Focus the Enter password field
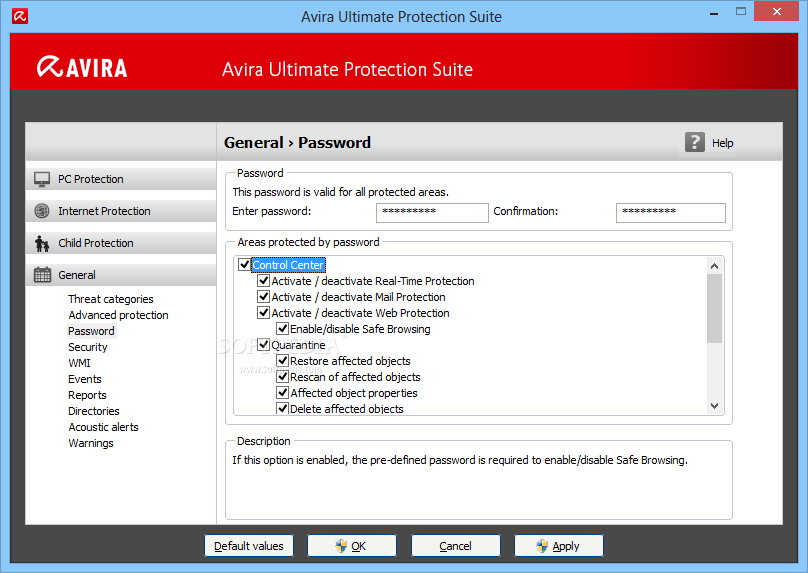This screenshot has height=573, width=808. (432, 212)
